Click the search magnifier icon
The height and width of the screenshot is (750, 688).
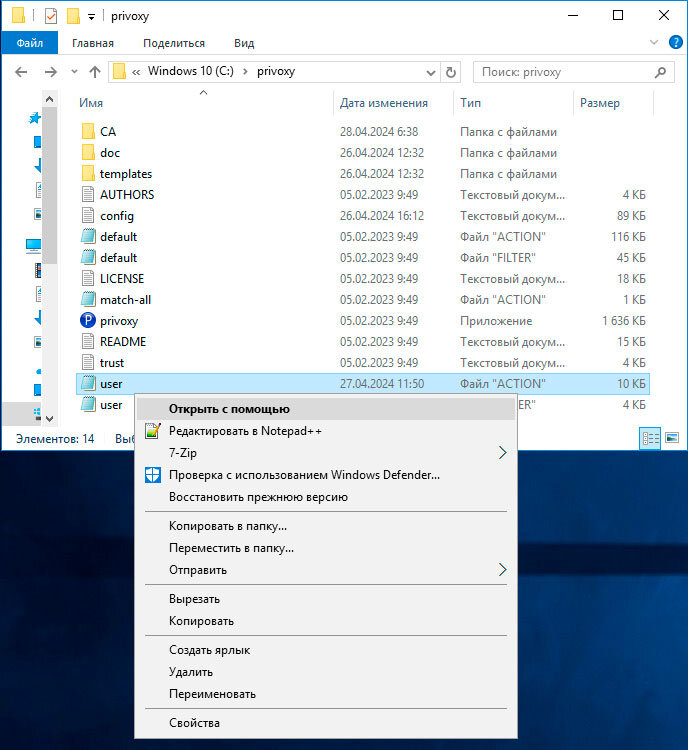[660, 72]
